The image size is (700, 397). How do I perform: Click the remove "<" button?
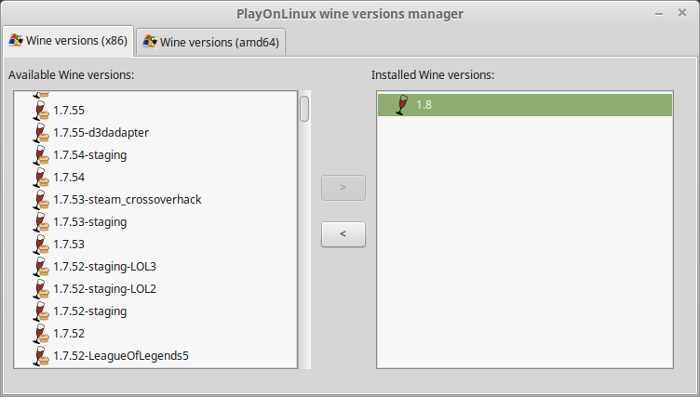click(x=343, y=234)
